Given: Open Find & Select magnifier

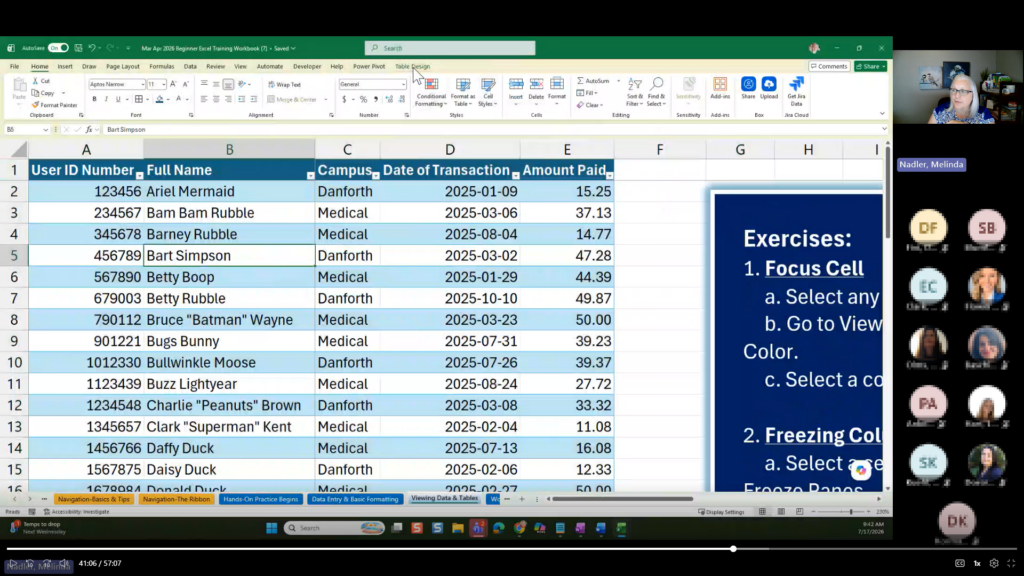Looking at the screenshot, I should pyautogui.click(x=656, y=92).
